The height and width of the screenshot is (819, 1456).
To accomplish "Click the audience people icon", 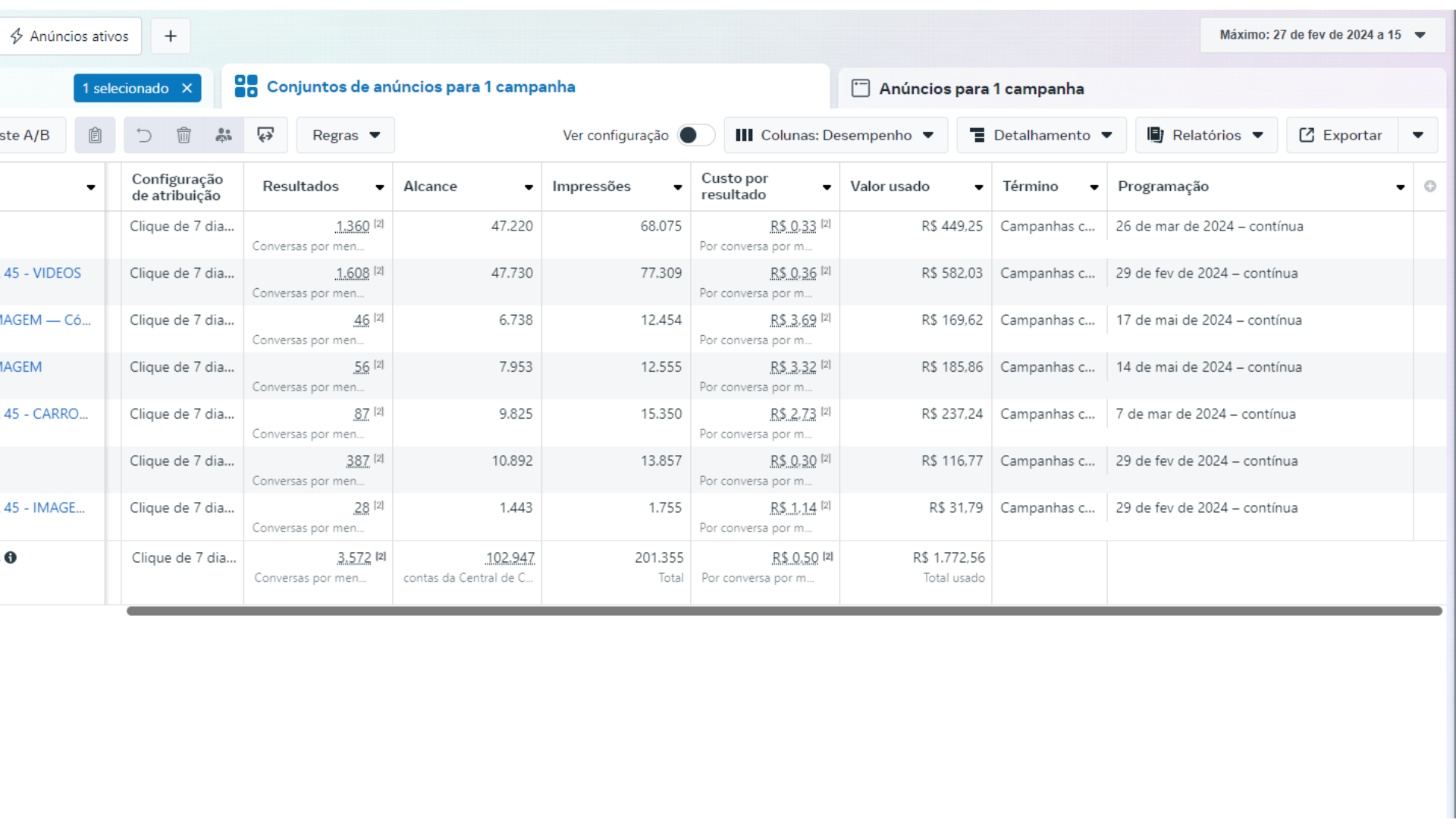I will 224,135.
